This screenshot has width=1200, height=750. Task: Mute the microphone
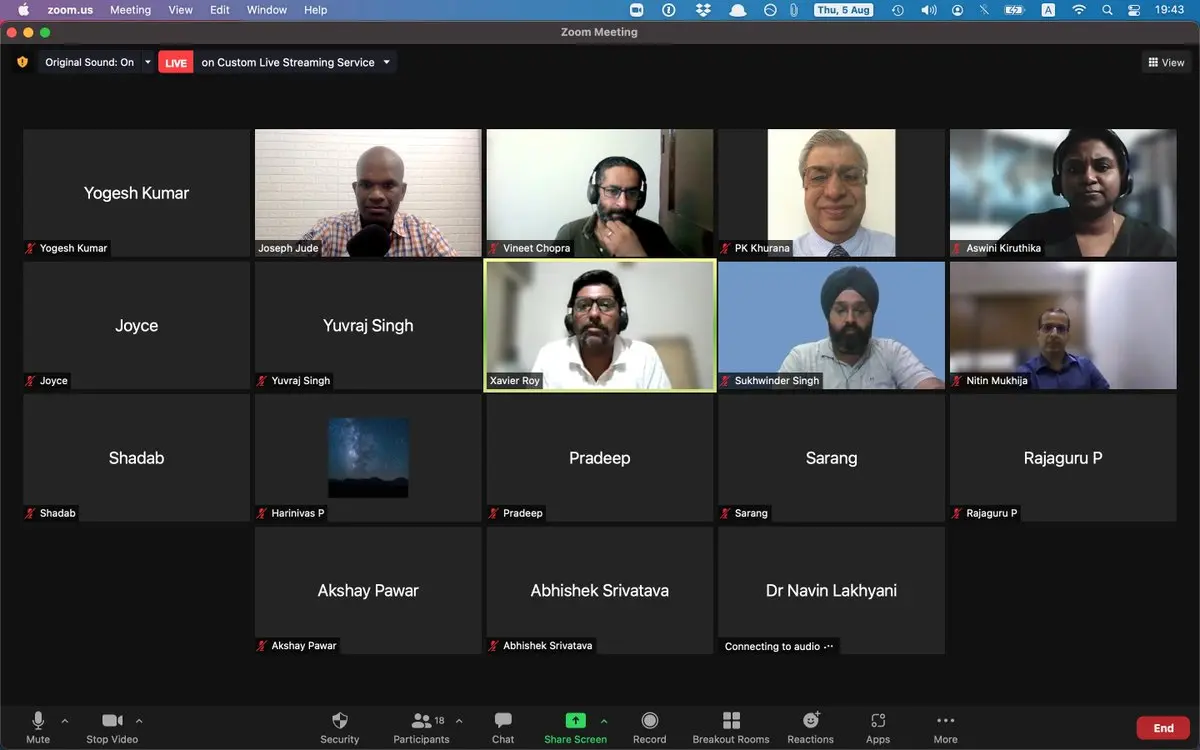pos(38,721)
